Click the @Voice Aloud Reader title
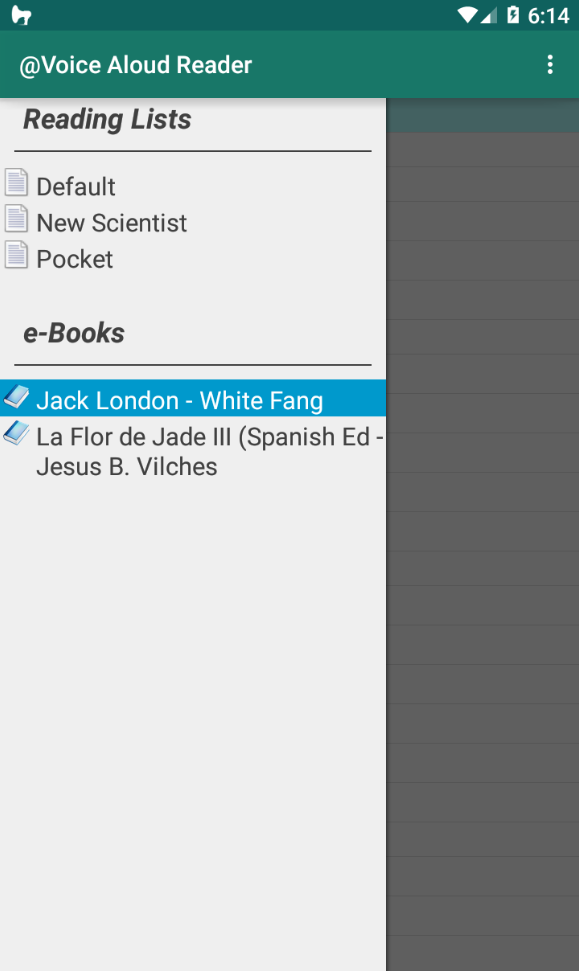The image size is (579, 971). click(136, 64)
